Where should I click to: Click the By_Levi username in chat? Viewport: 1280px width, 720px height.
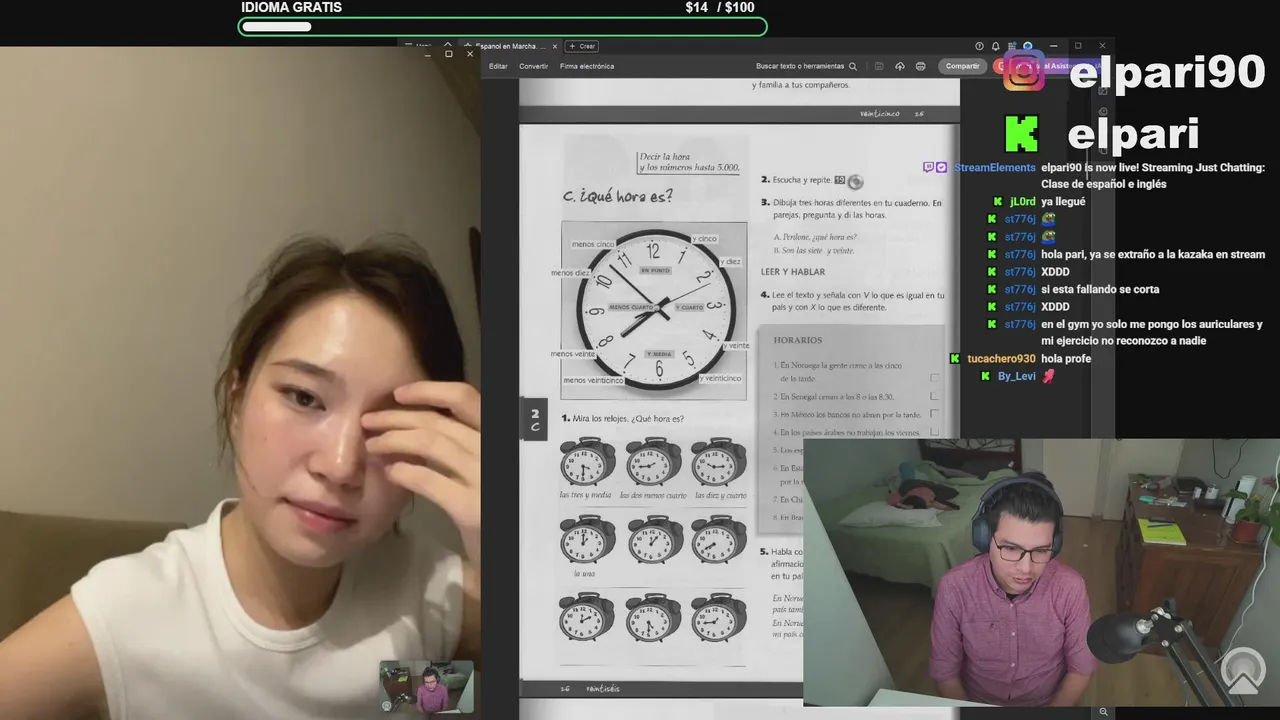coord(1016,376)
